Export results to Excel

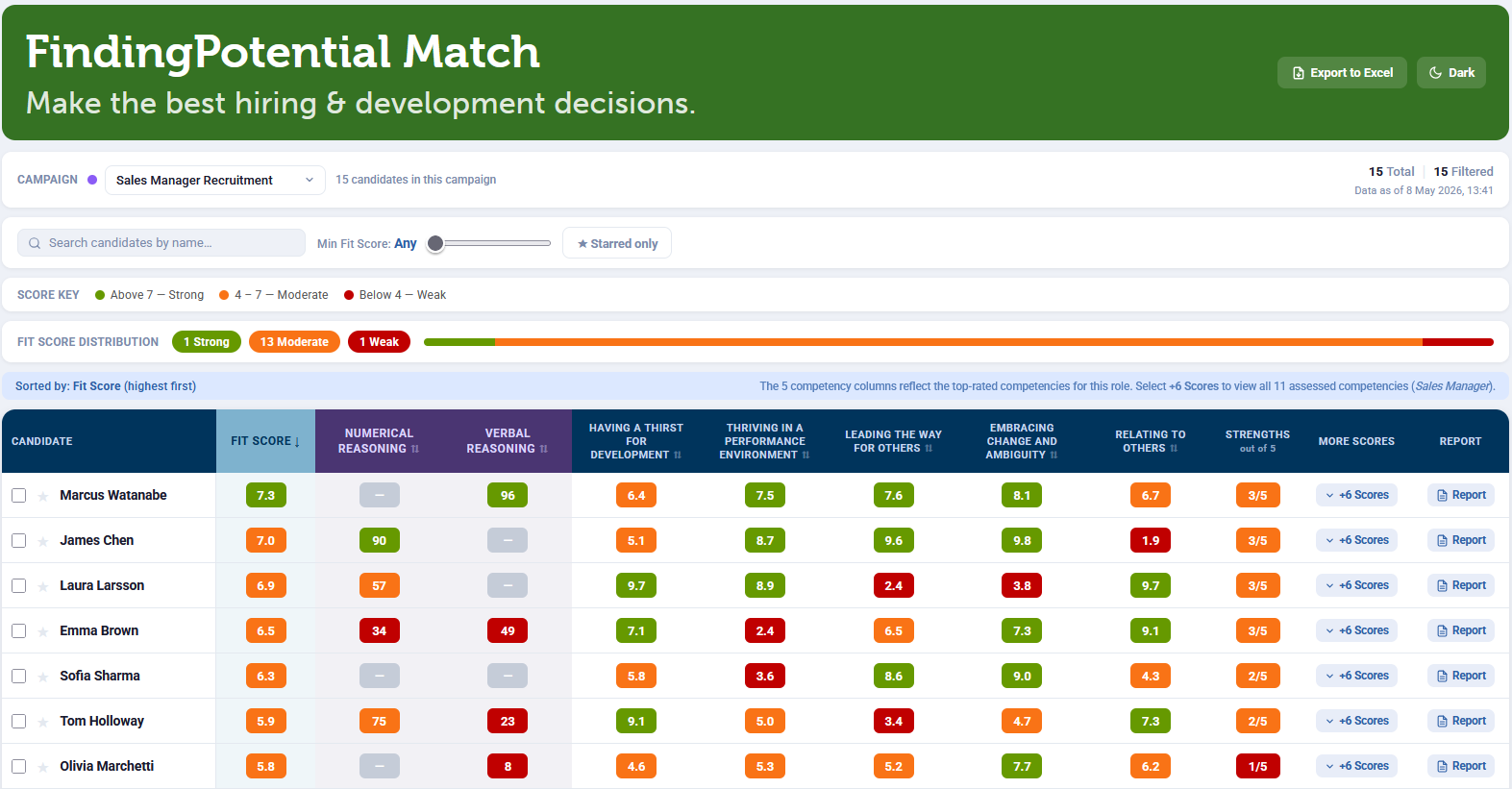[x=1342, y=73]
